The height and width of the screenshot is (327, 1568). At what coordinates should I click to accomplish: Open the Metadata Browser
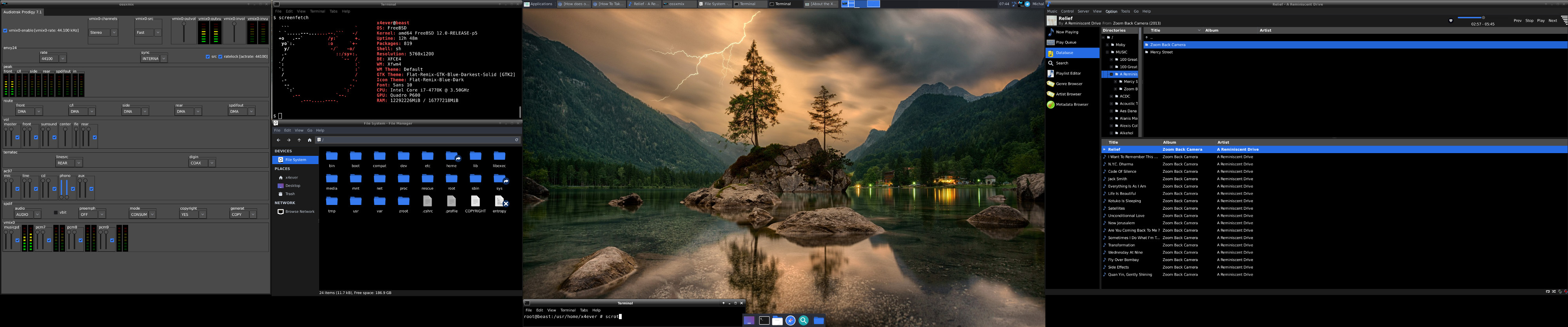tap(1072, 104)
